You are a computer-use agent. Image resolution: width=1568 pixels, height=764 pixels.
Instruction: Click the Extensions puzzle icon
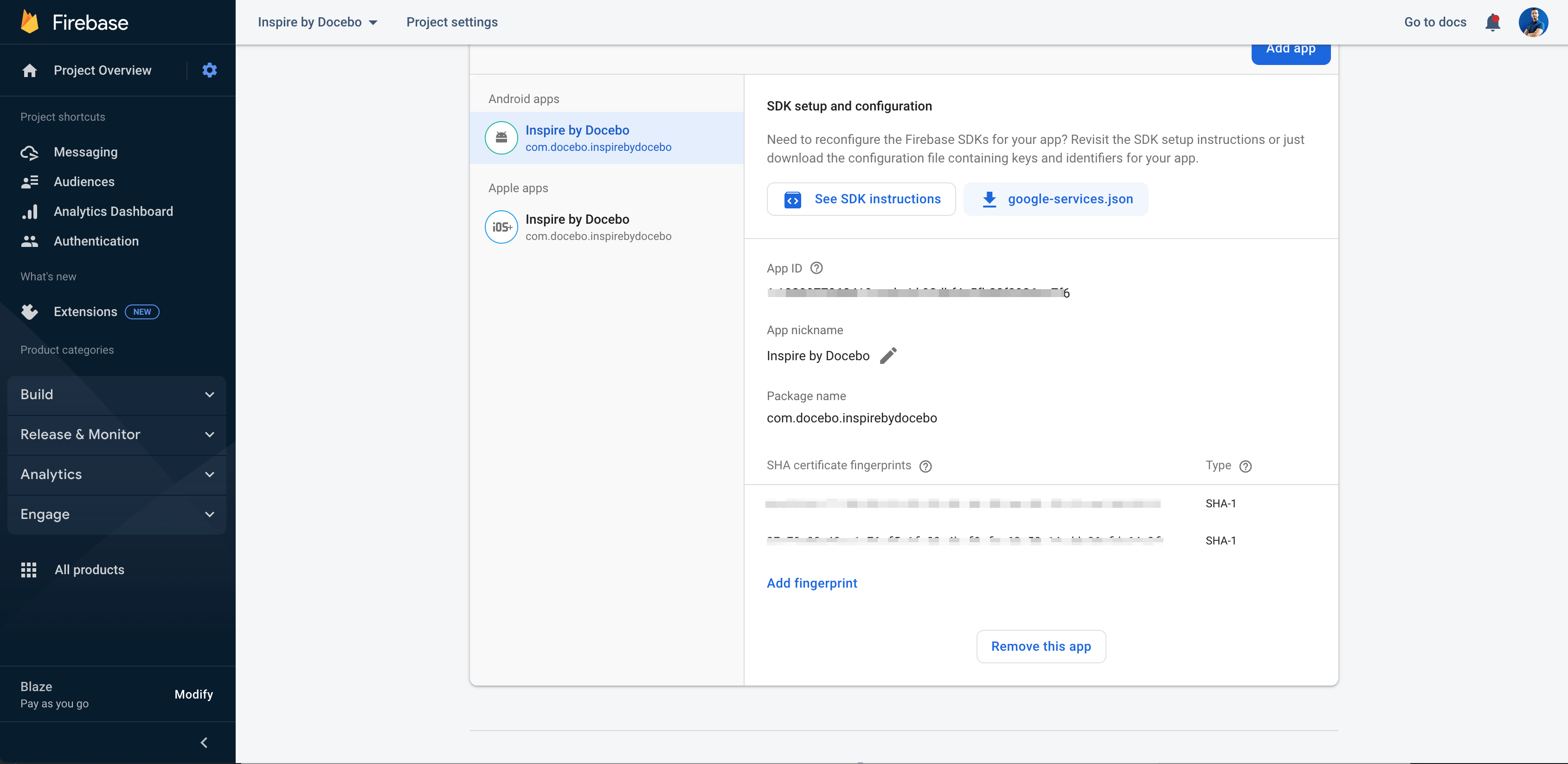(x=29, y=312)
